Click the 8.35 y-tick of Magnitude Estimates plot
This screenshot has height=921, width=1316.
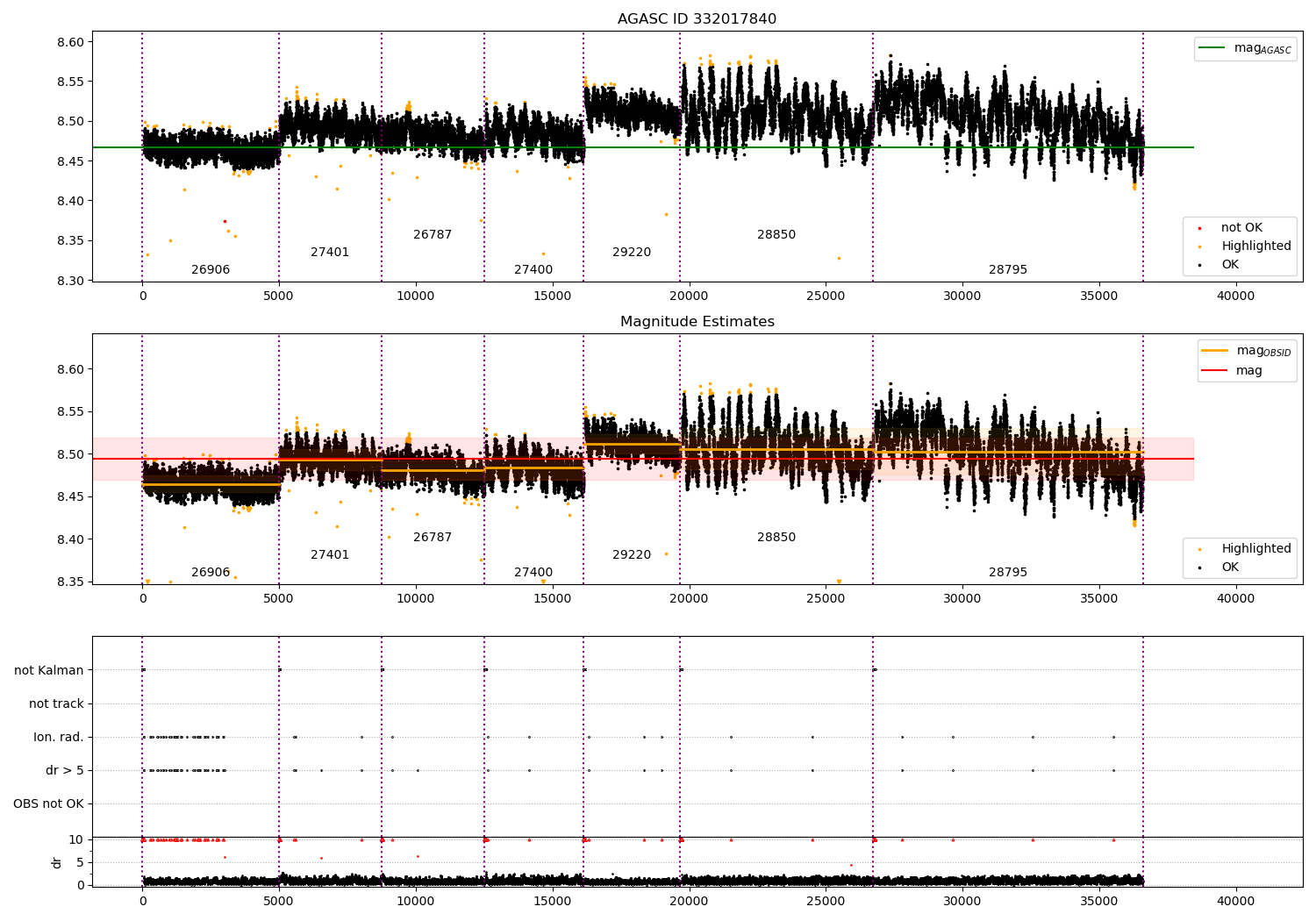tap(71, 582)
